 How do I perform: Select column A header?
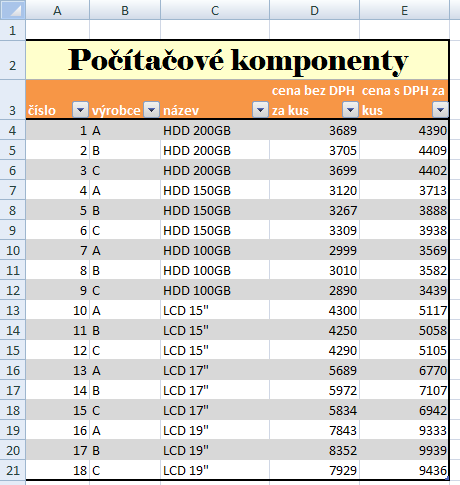[57, 10]
